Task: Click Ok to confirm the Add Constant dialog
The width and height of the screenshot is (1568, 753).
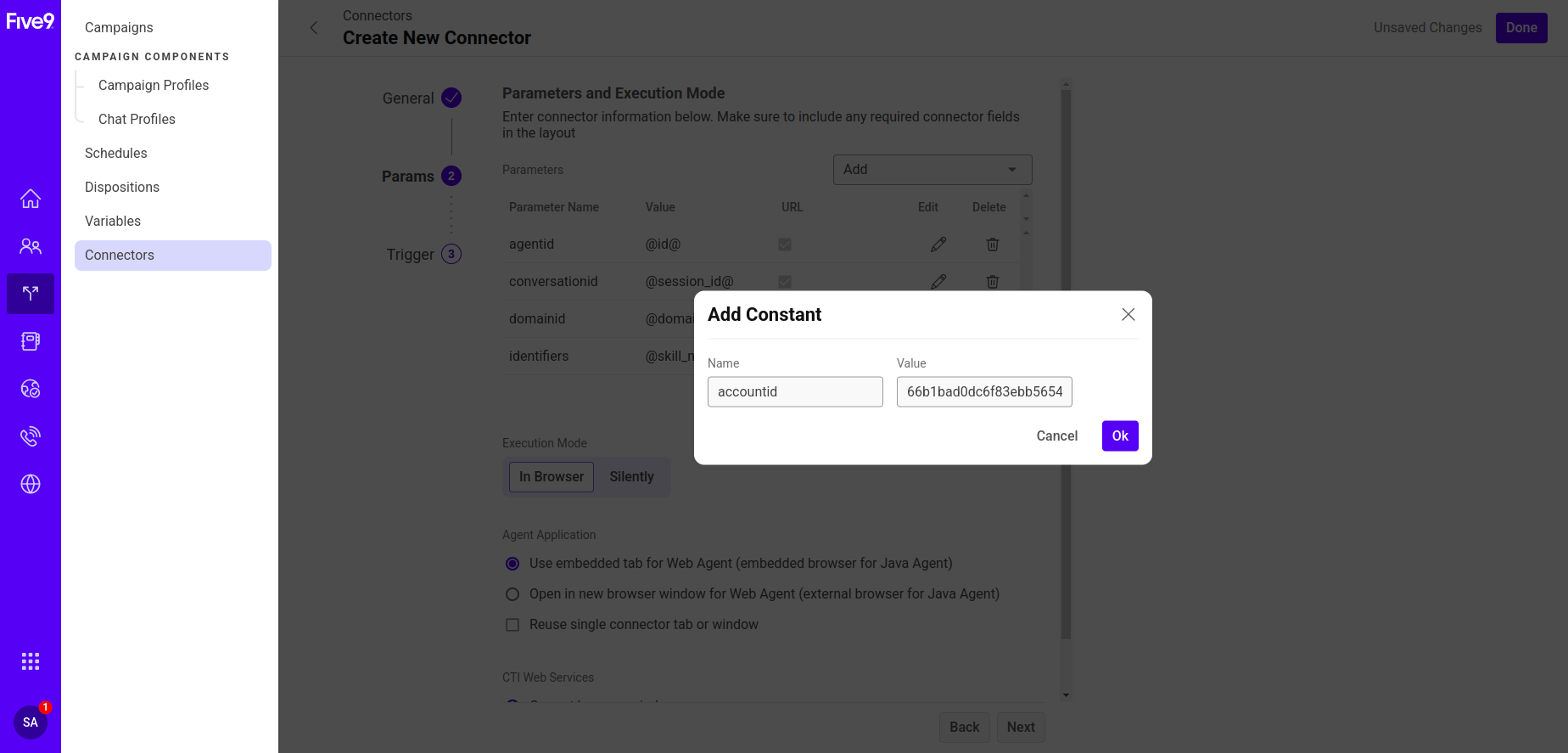Action: [1119, 436]
